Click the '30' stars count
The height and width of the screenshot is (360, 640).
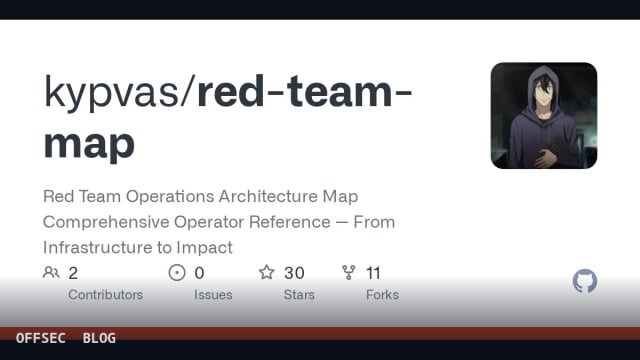coord(294,273)
